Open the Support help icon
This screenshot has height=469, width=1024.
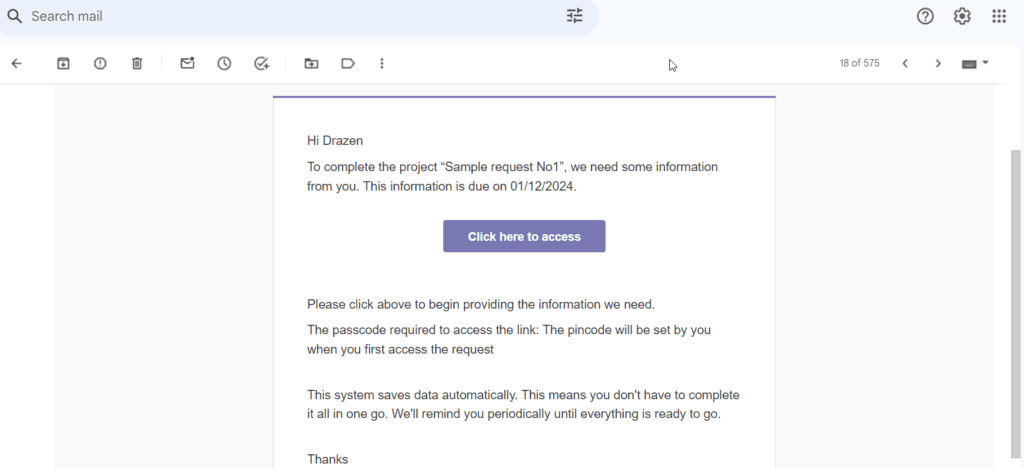point(925,16)
